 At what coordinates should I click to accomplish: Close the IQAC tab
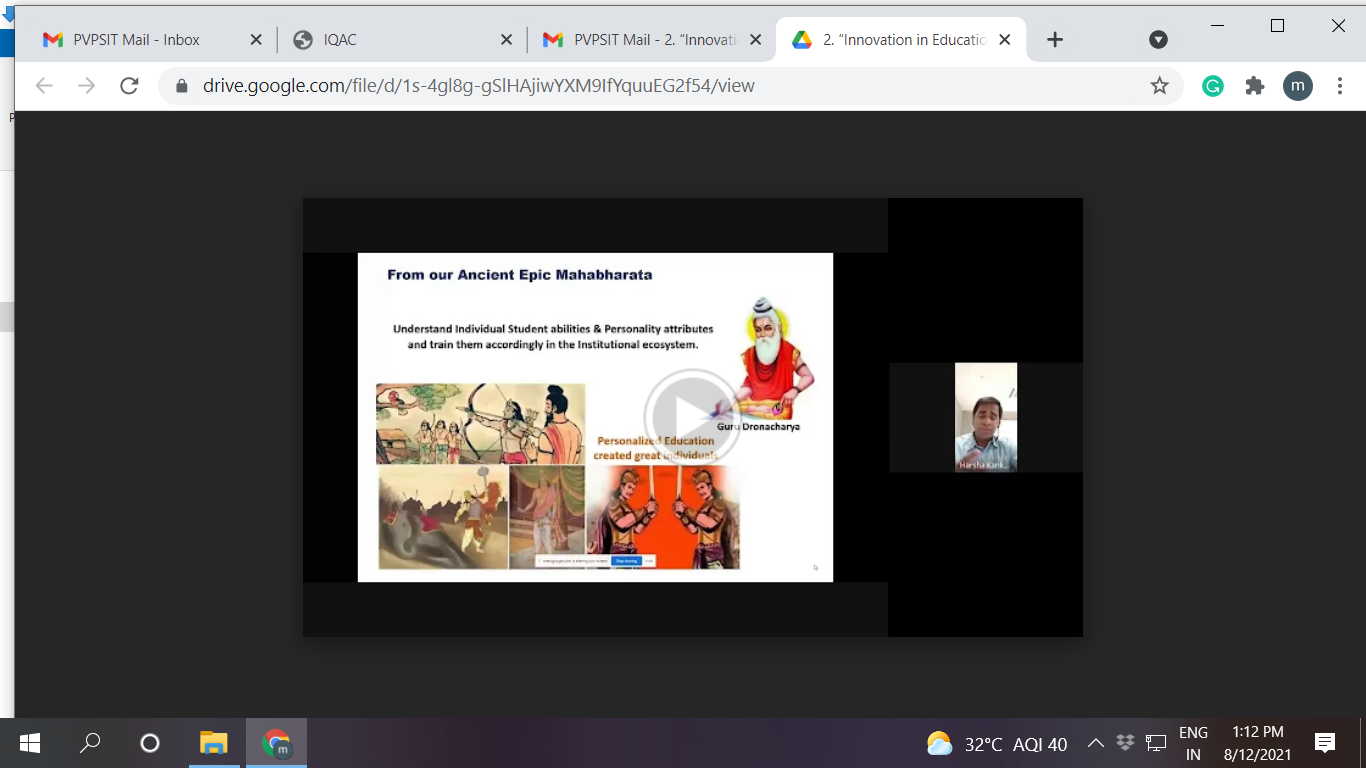(x=506, y=40)
